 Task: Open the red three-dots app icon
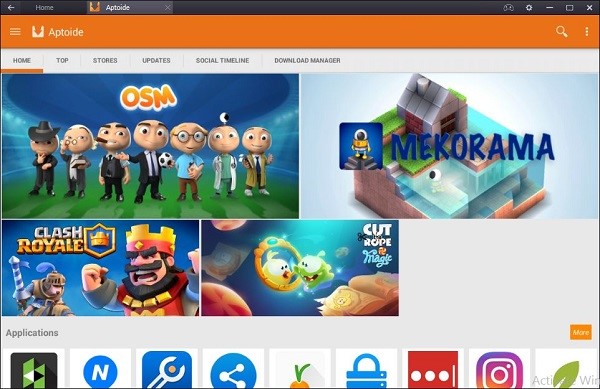pyautogui.click(x=433, y=370)
